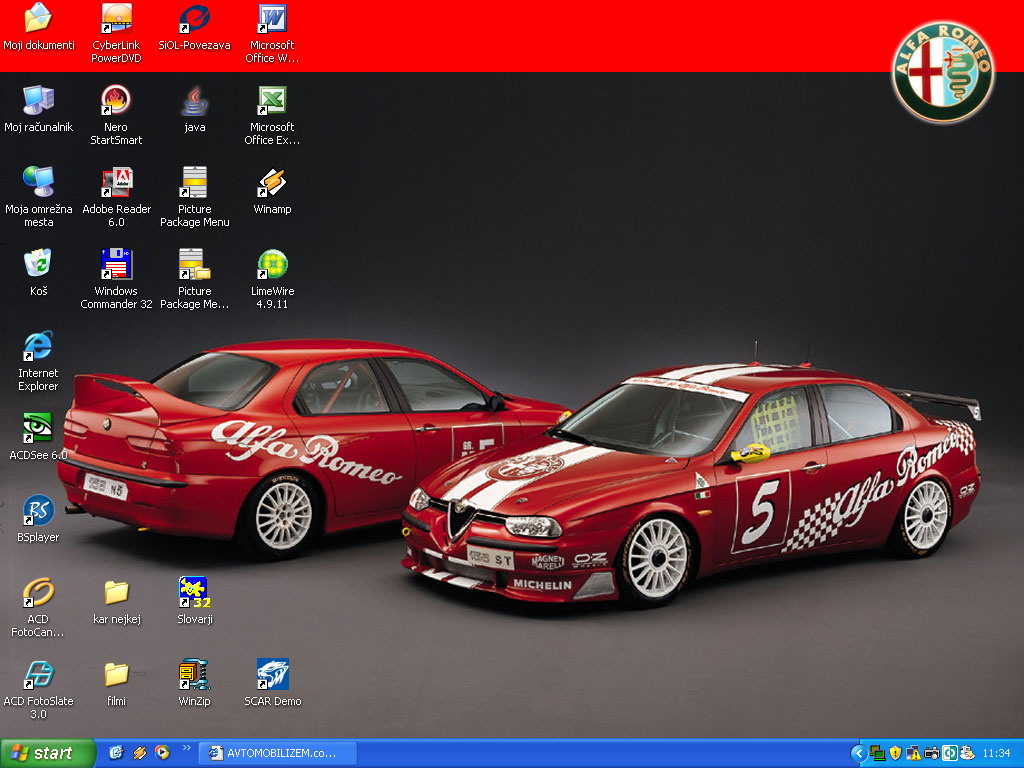This screenshot has width=1024, height=768.
Task: Click network warning tray icon
Action: coord(914,754)
